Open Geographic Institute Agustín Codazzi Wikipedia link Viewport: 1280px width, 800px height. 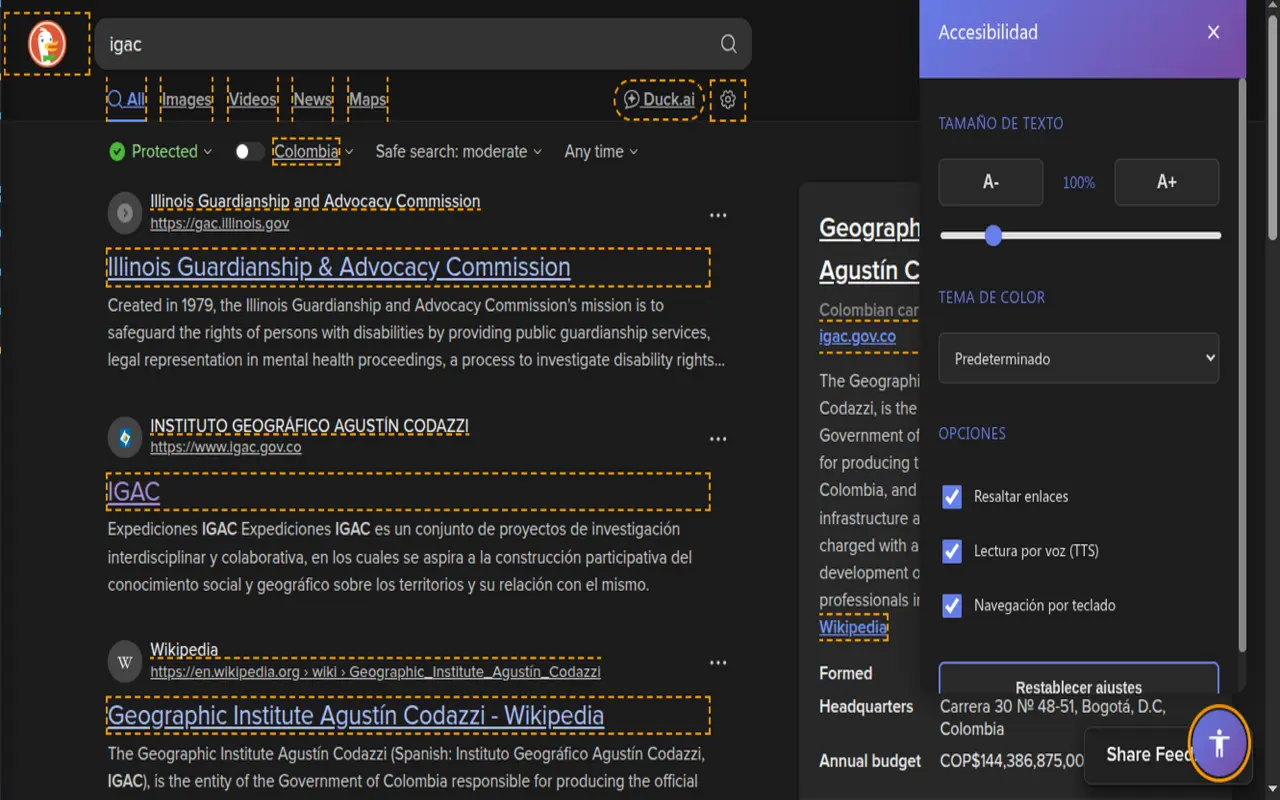coord(355,716)
